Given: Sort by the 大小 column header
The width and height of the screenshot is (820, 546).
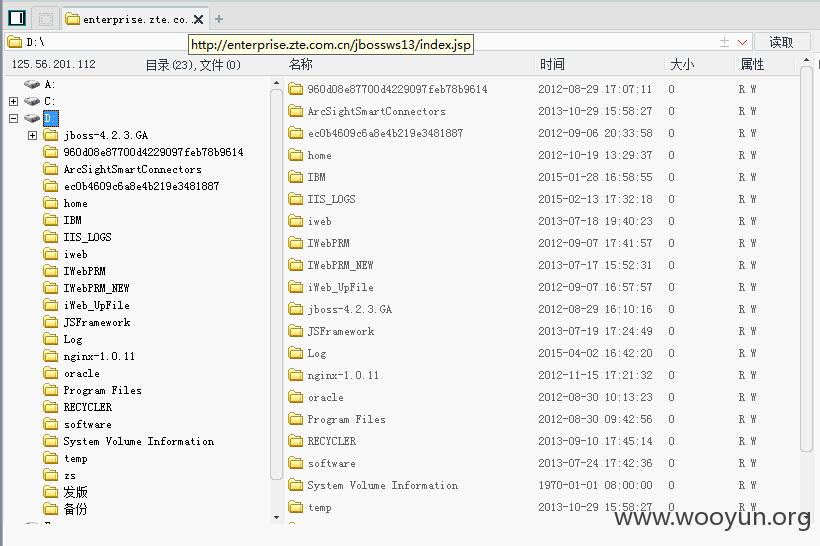Looking at the screenshot, I should (682, 64).
